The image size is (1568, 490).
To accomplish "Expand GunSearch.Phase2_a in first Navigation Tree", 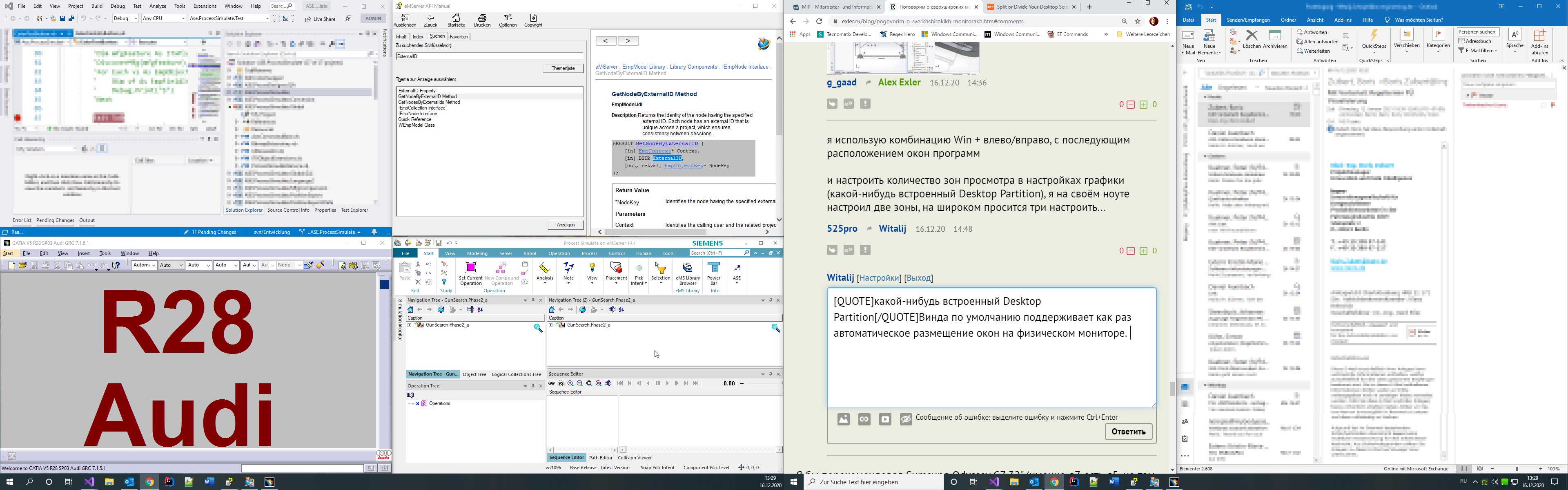I will 410,325.
